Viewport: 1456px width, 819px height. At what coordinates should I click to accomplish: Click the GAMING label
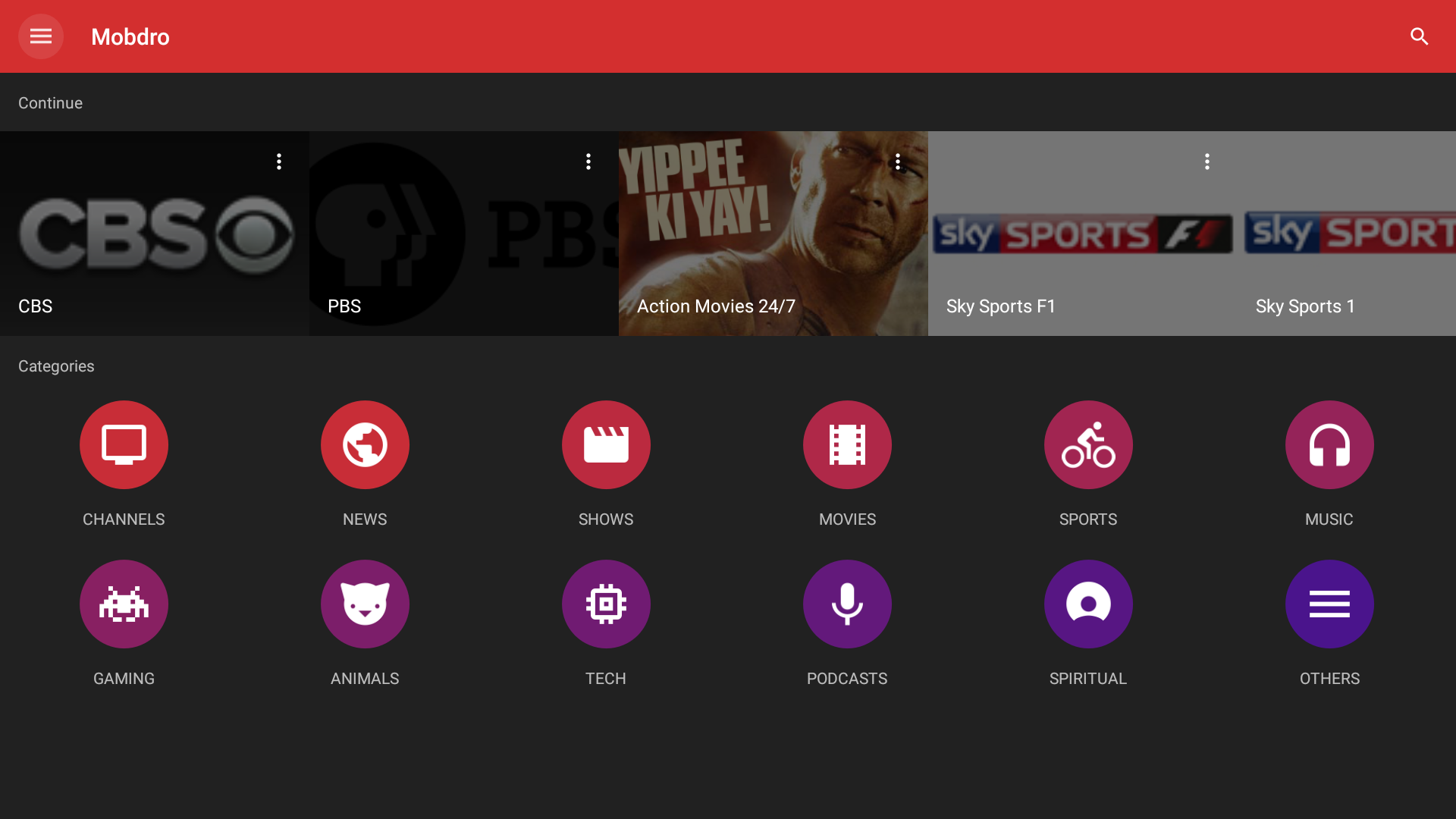[x=124, y=679]
